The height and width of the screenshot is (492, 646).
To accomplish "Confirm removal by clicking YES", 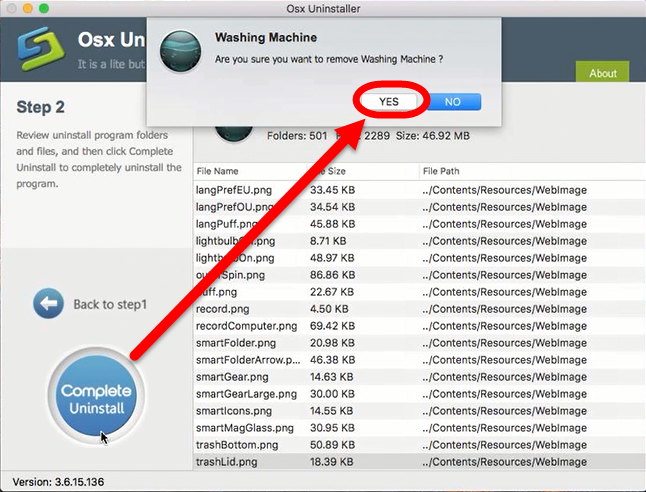I will pos(389,102).
